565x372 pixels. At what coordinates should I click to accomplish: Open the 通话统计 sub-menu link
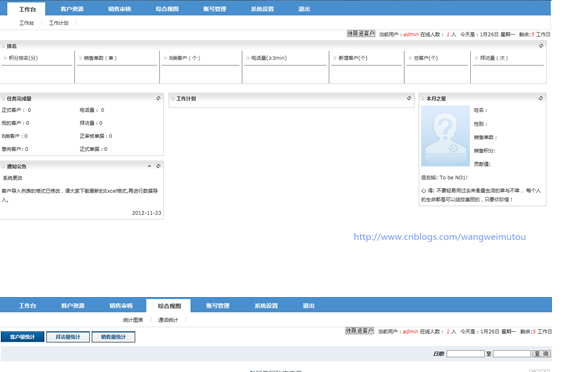168,320
